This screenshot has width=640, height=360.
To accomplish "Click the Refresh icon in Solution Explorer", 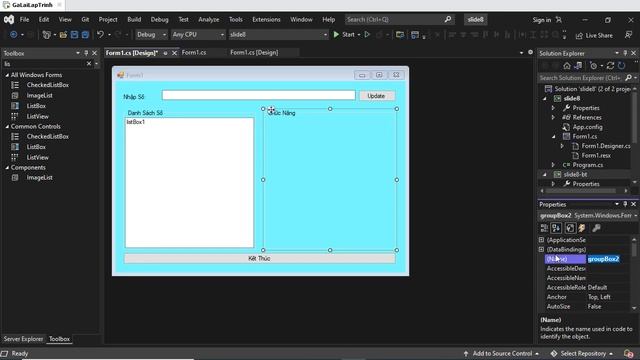I will point(621,66).
